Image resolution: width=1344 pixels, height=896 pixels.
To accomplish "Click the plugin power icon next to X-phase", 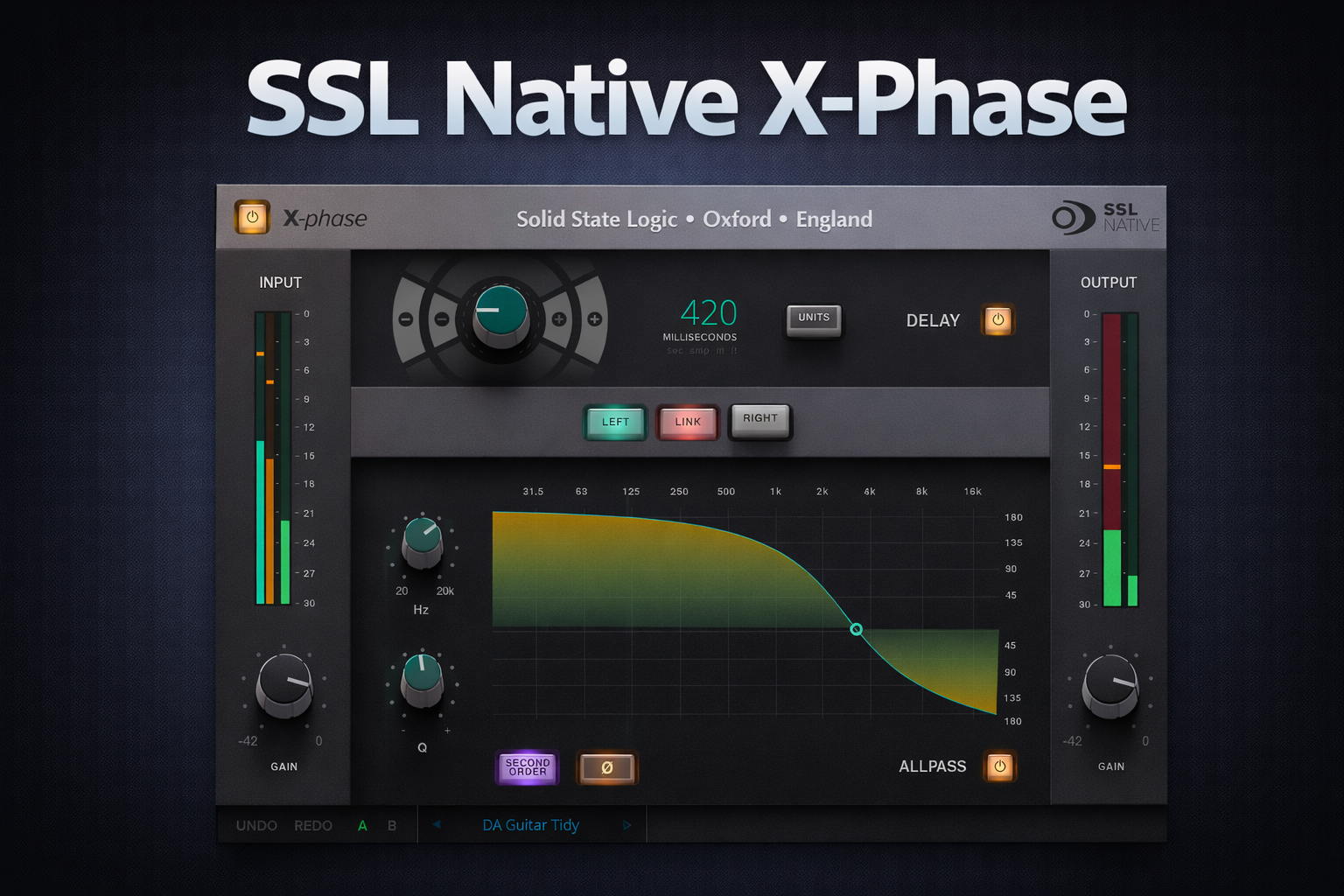I will (x=252, y=218).
